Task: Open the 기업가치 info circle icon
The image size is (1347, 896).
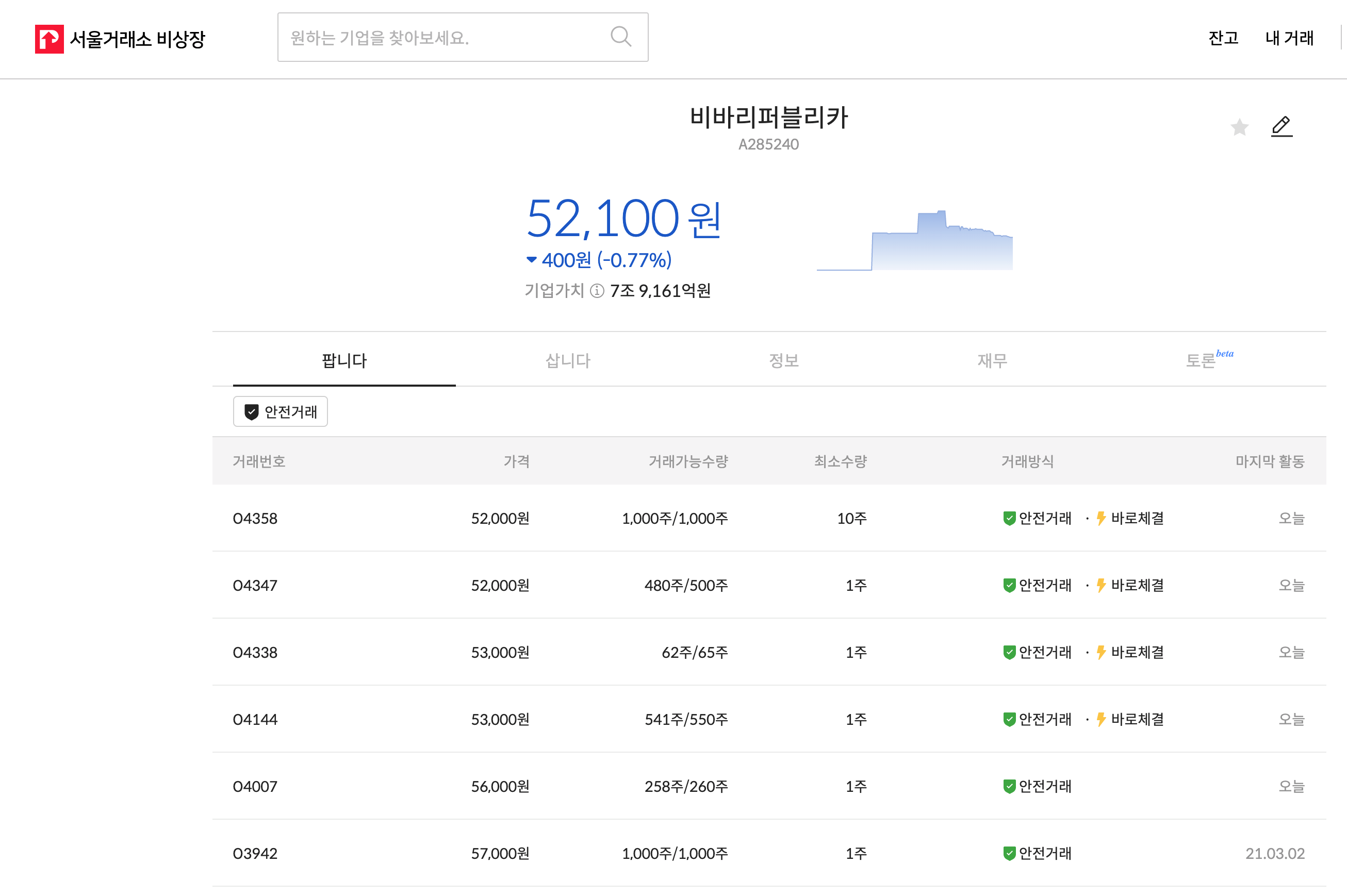Action: click(597, 291)
